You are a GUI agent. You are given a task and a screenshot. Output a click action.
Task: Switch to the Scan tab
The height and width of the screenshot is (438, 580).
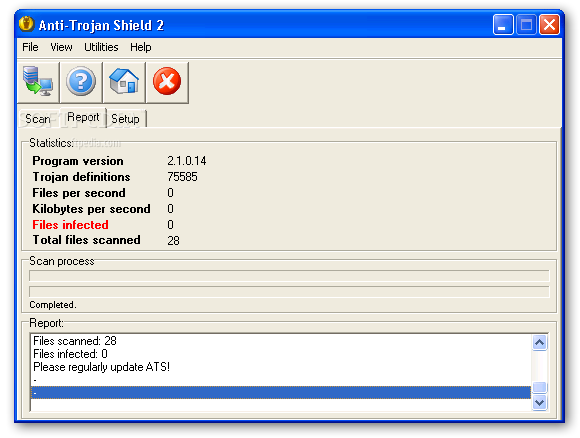(38, 119)
